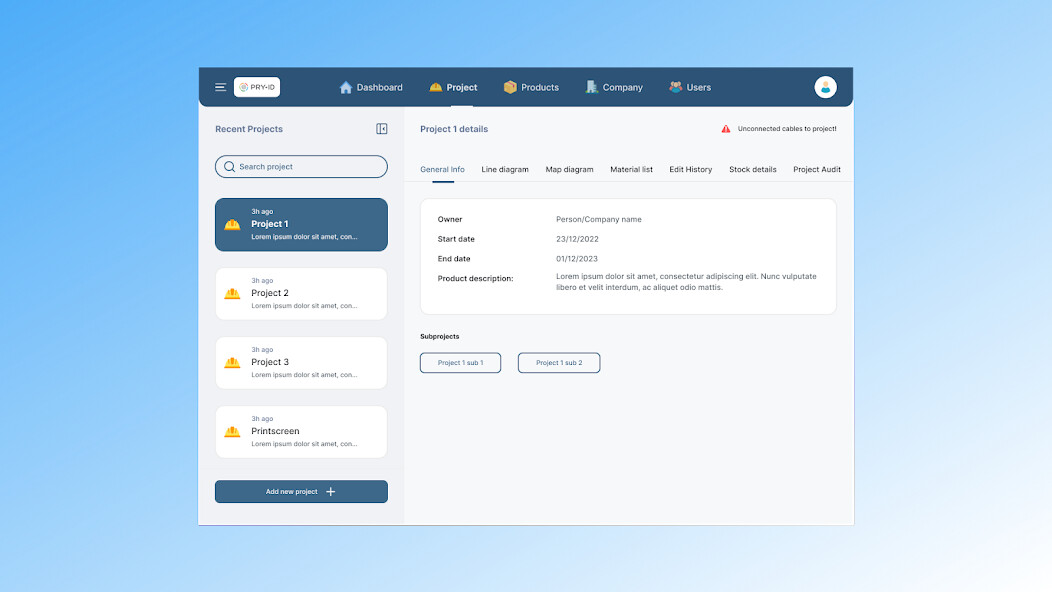Screen dimensions: 1052x592
Task: Select the Stock details tab
Action: [x=753, y=170]
